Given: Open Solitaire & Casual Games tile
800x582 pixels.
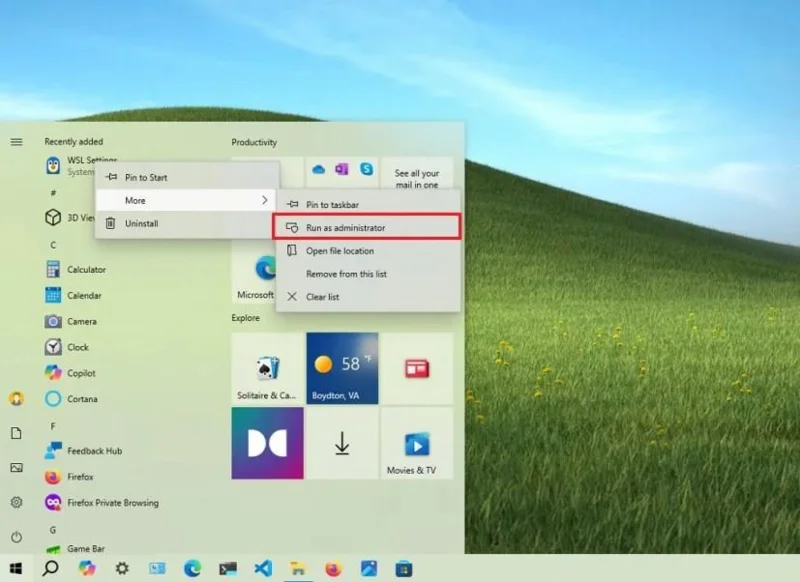Looking at the screenshot, I should point(267,368).
